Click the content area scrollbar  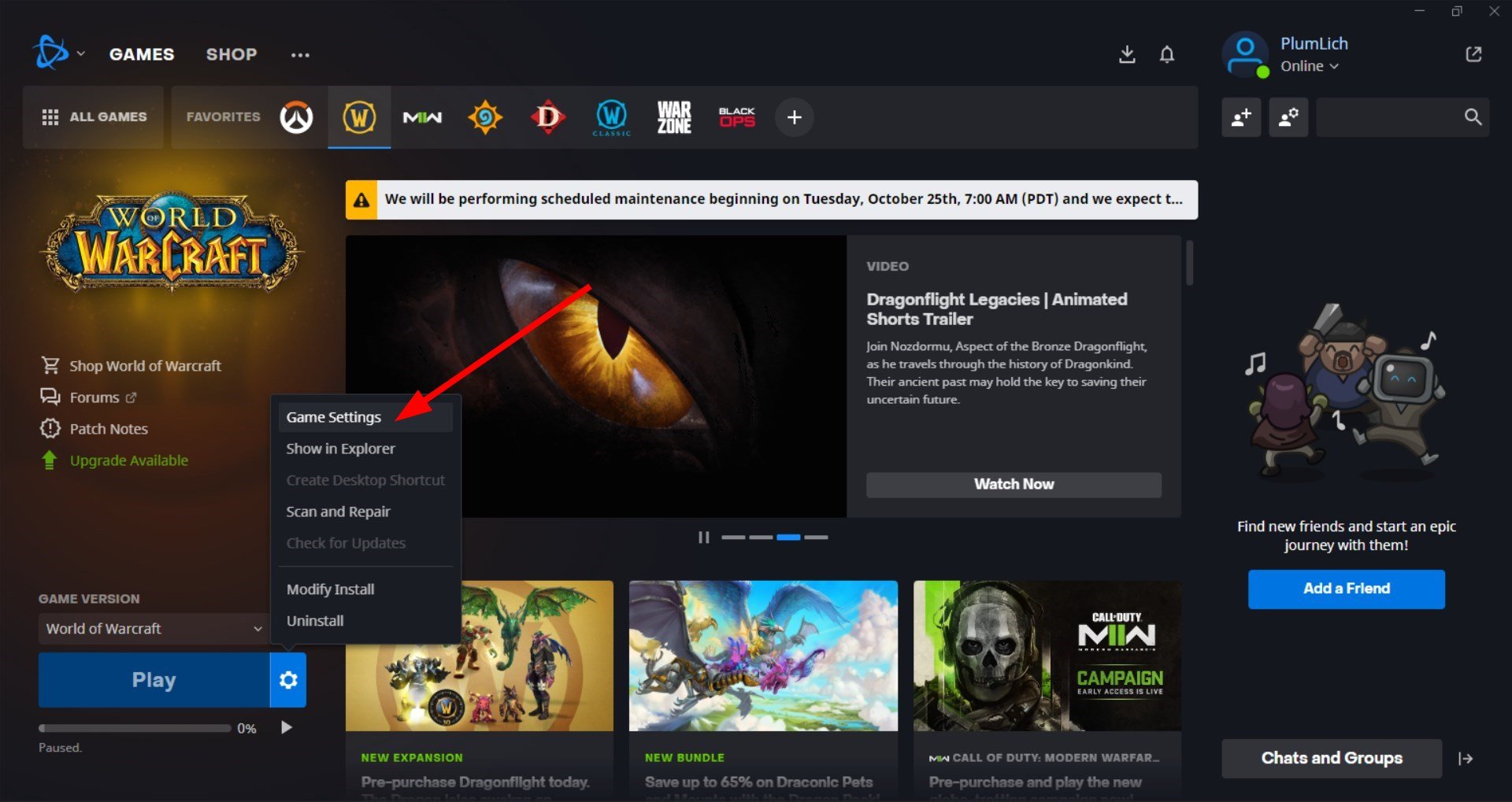click(x=1189, y=263)
